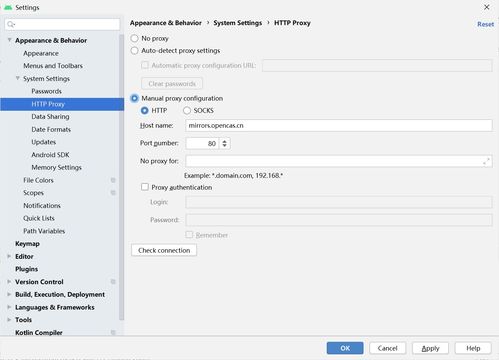Click the expand icon in No proxy for field
The height and width of the screenshot is (360, 499).
coord(486,161)
